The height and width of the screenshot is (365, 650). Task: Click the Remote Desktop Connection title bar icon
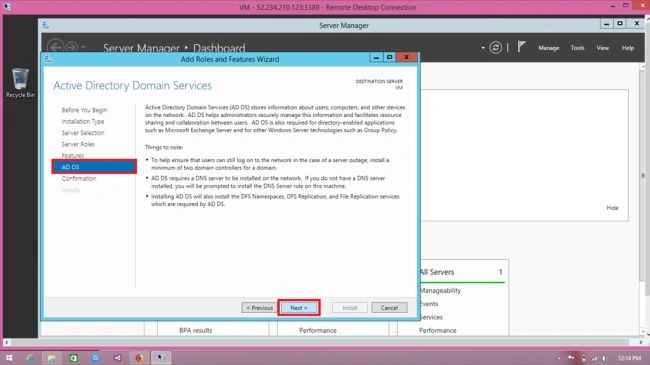click(x=7, y=7)
